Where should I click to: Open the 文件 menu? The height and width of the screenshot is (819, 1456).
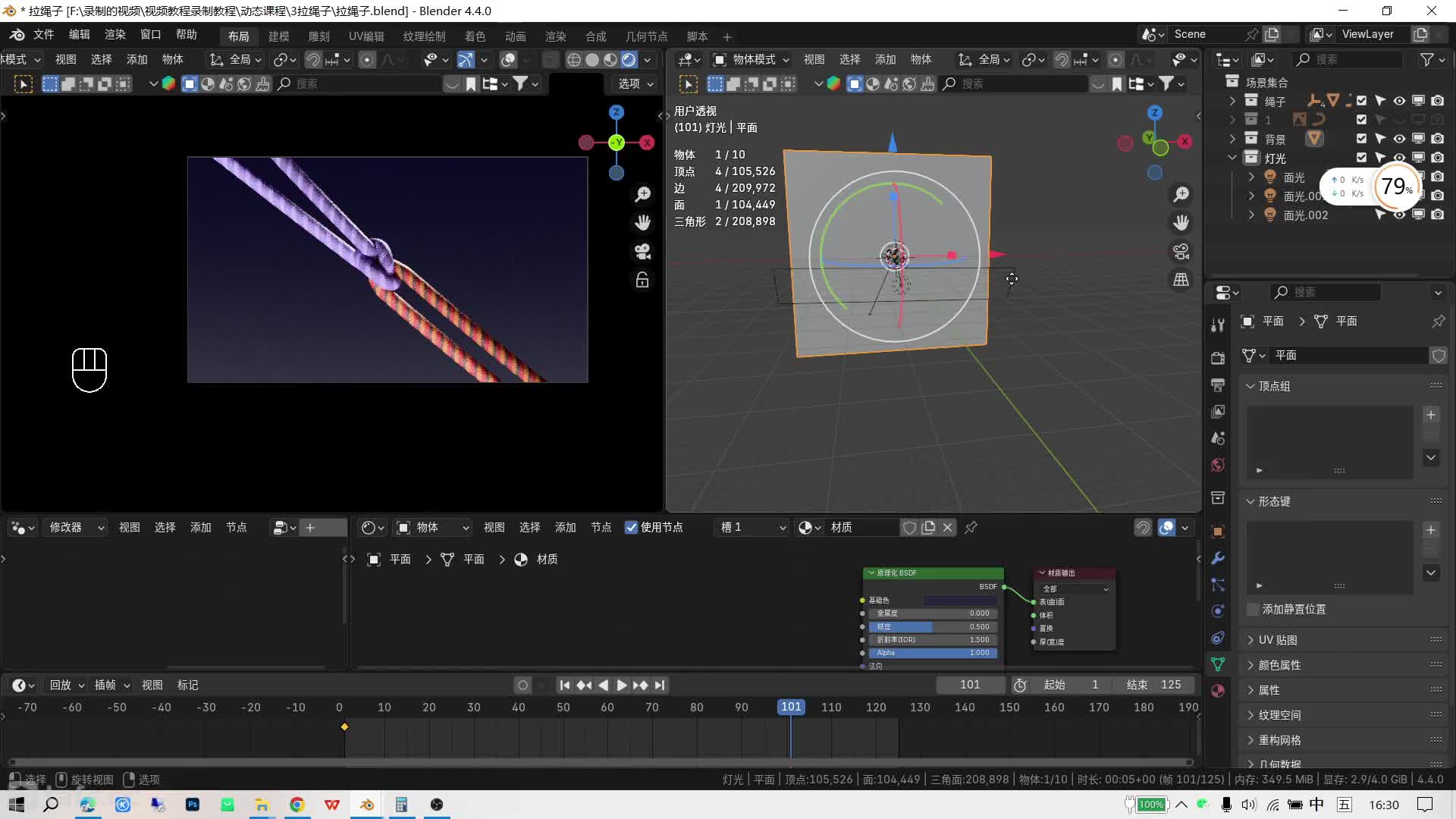pos(43,35)
